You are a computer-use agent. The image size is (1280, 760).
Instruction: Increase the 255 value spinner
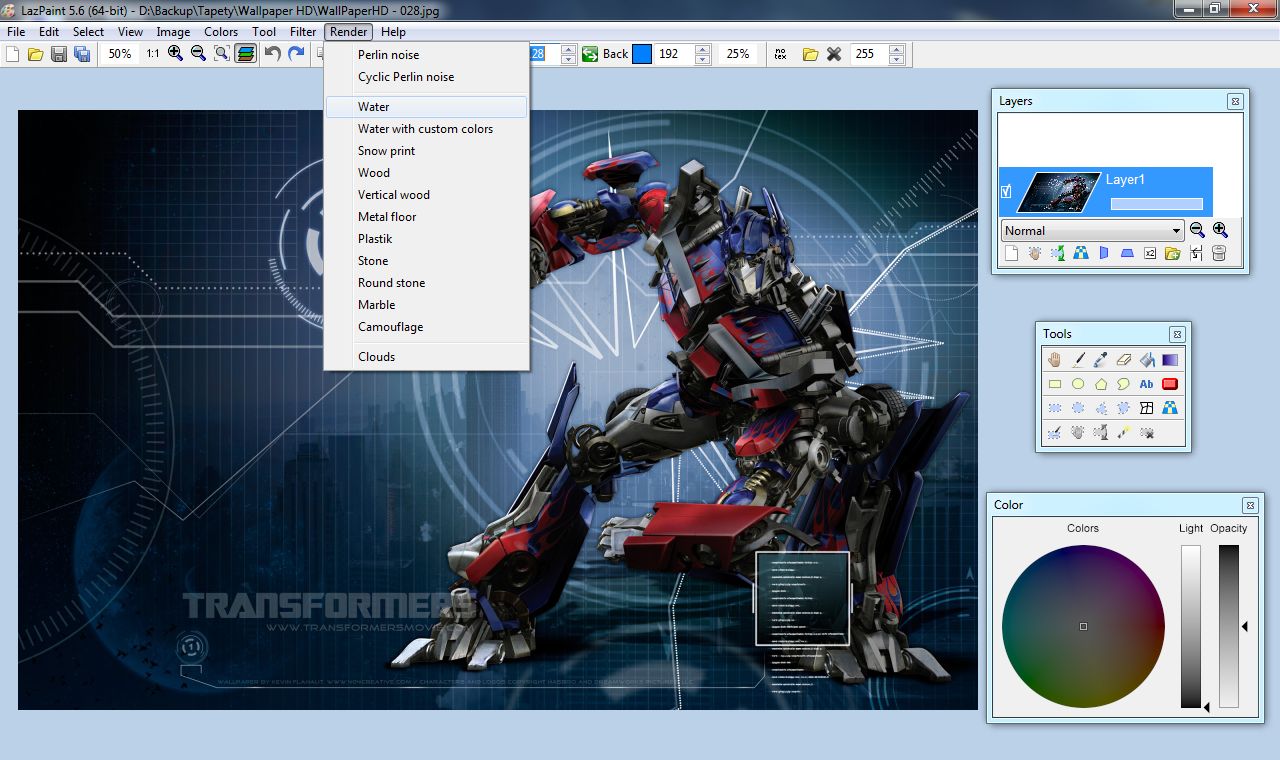(896, 49)
